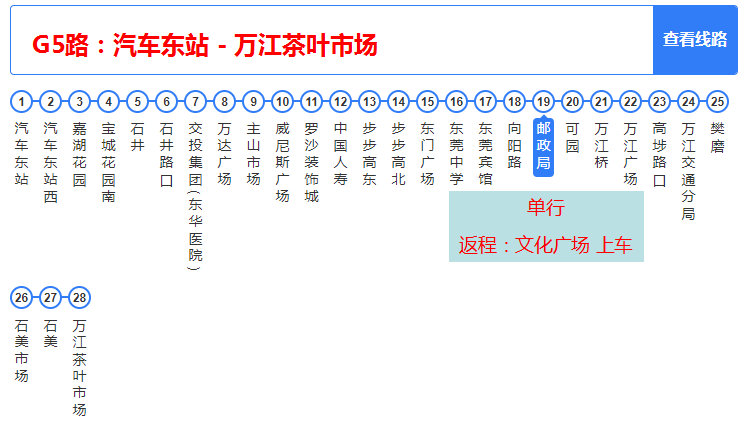746x428 pixels.
Task: Select stop circle number 2
Action: [x=50, y=102]
